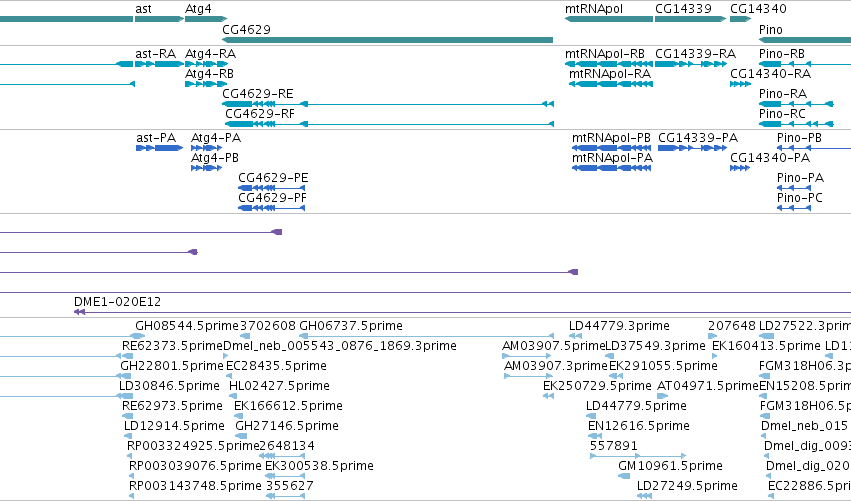Select the Pino gene feature
This screenshot has height=501, width=851.
pyautogui.click(x=805, y=40)
